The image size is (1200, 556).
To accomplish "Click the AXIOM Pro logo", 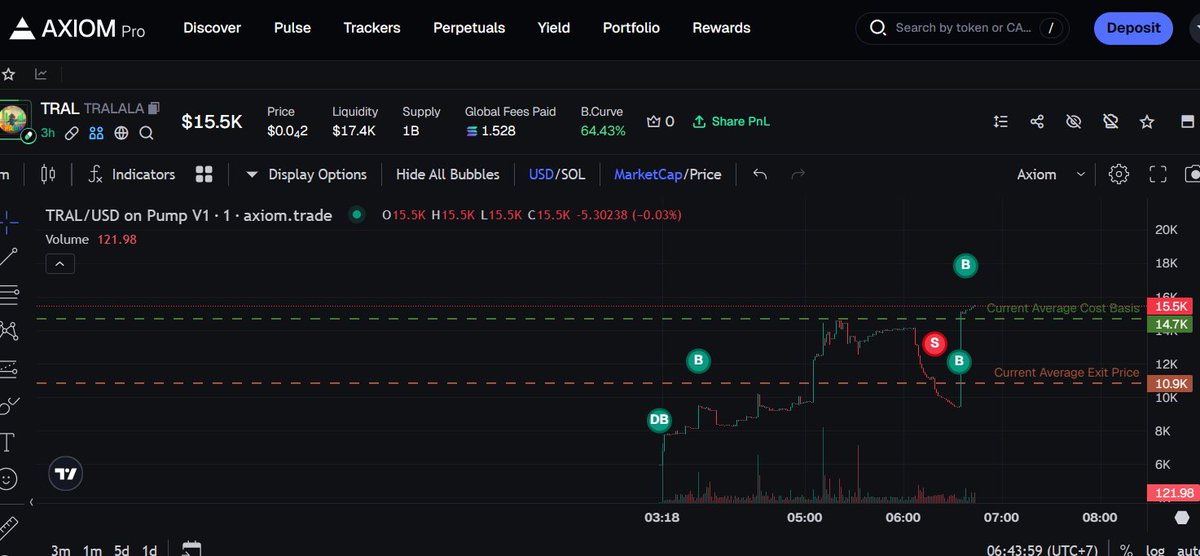I will (77, 29).
